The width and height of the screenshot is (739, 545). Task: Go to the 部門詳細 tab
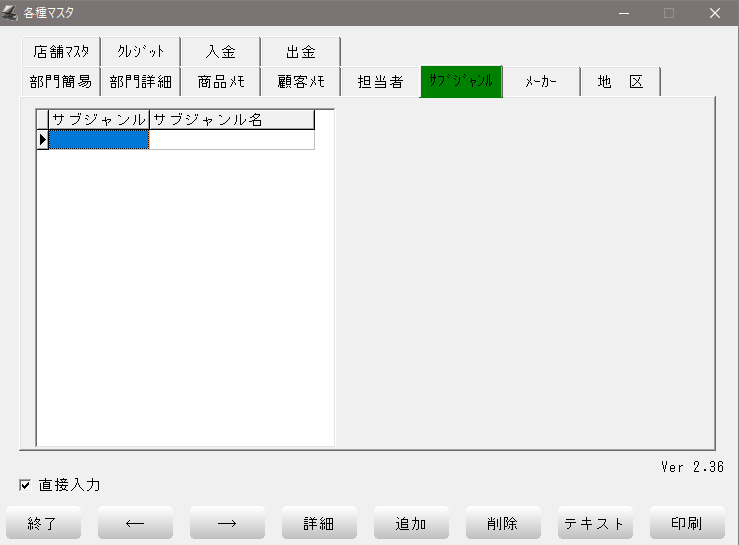point(140,82)
